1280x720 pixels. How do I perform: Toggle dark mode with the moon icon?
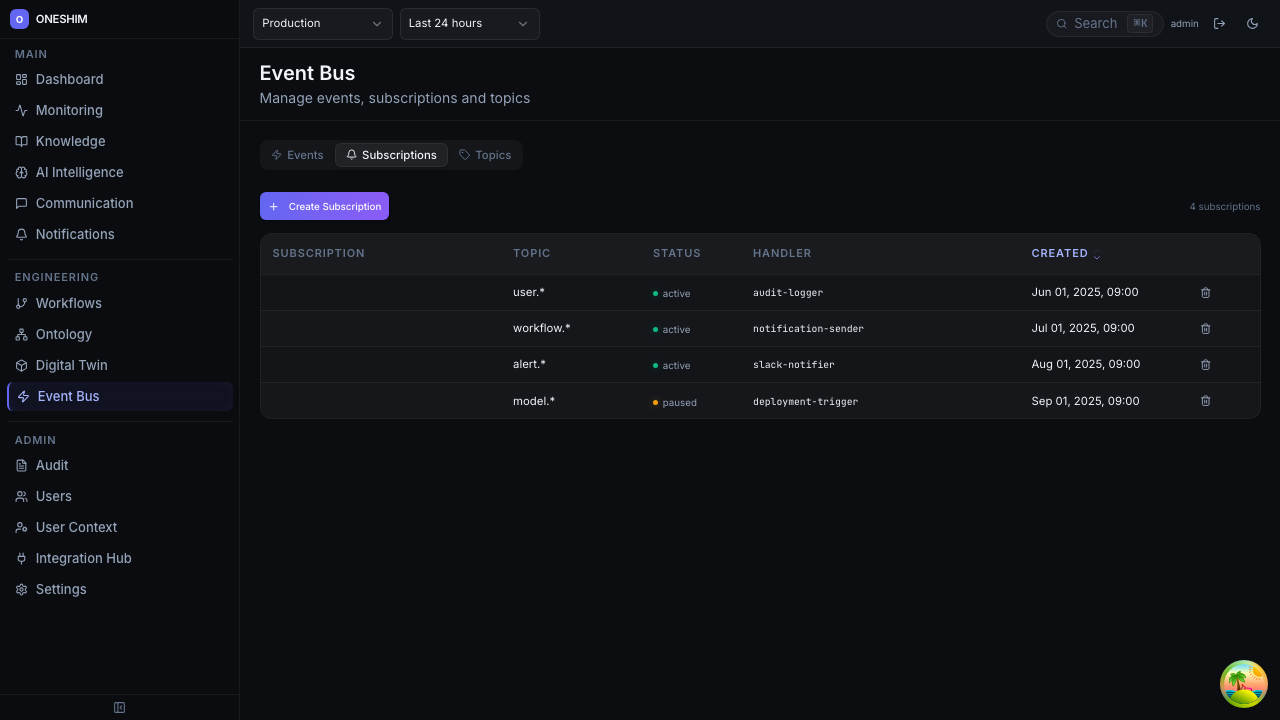(x=1252, y=23)
